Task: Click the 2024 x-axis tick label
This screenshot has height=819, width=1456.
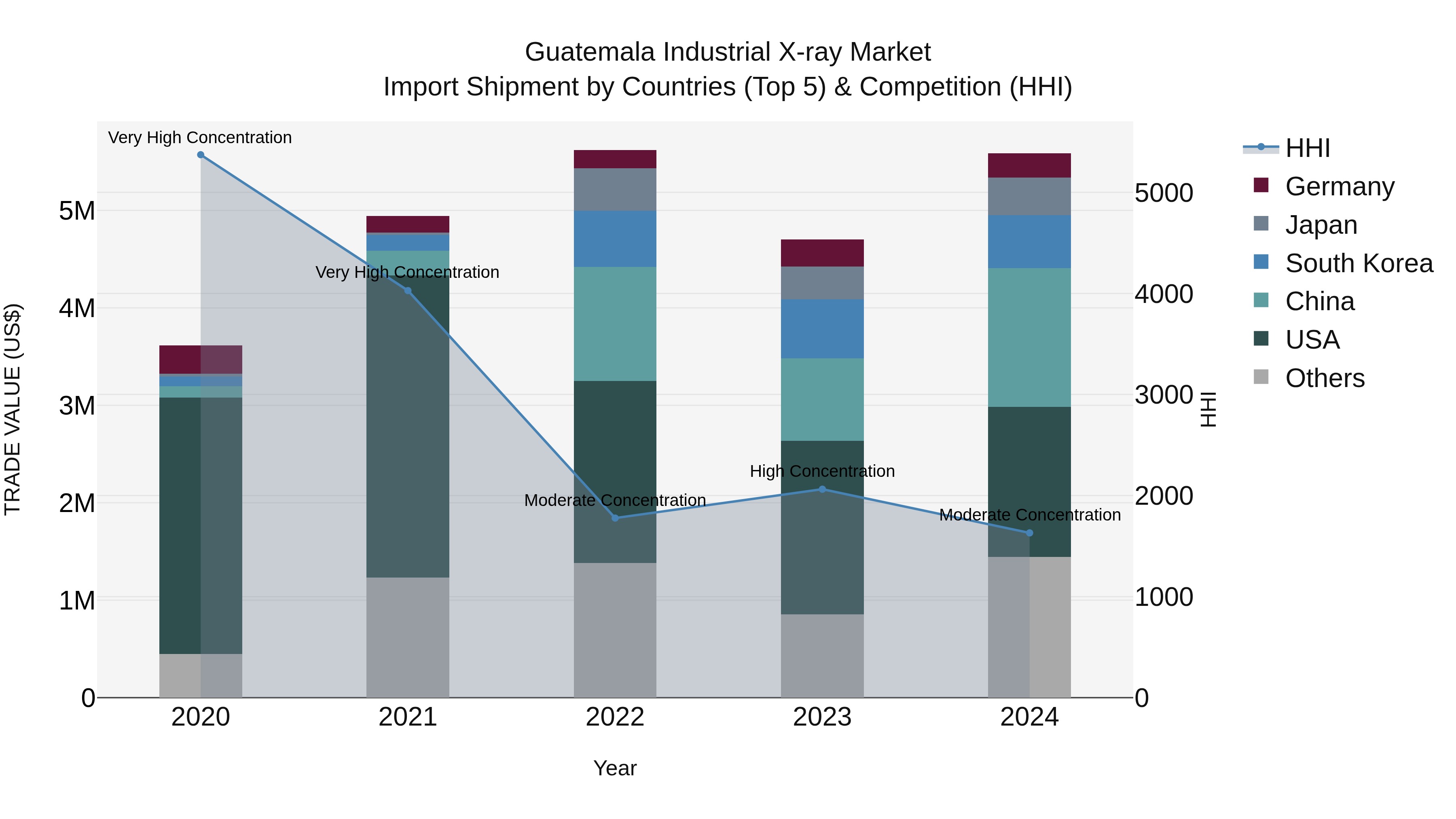Action: 1029,717
